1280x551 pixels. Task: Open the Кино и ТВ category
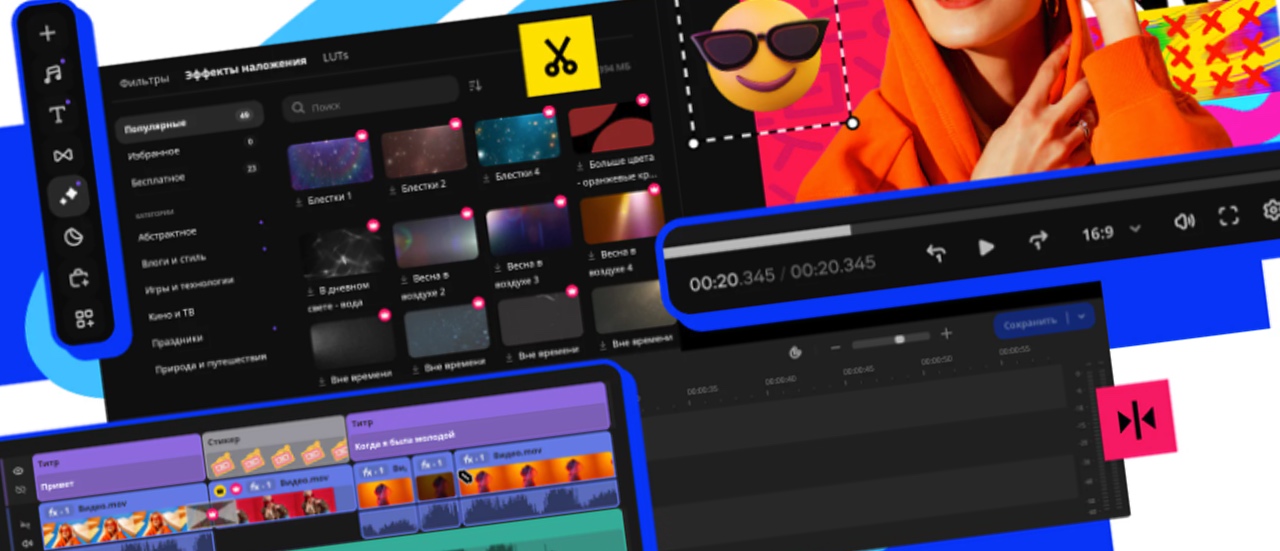pyautogui.click(x=172, y=314)
